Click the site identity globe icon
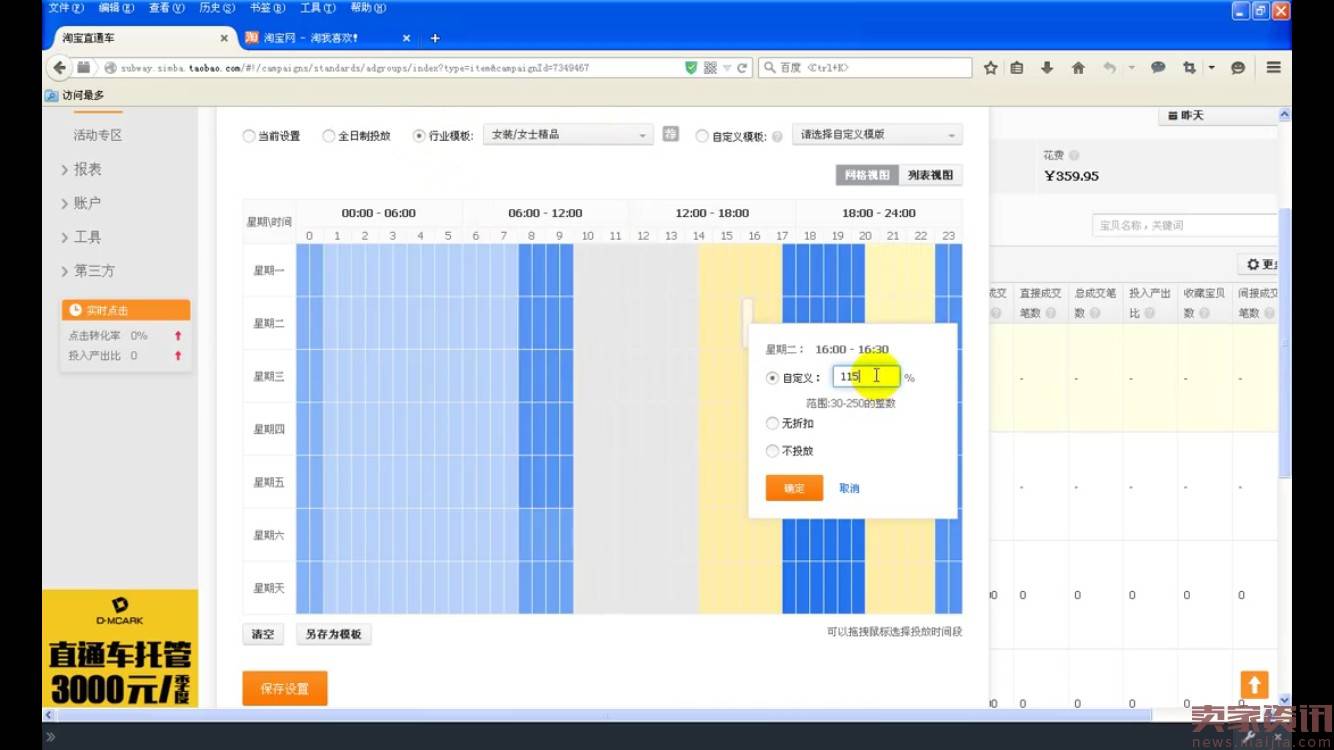The image size is (1334, 750). [111, 68]
